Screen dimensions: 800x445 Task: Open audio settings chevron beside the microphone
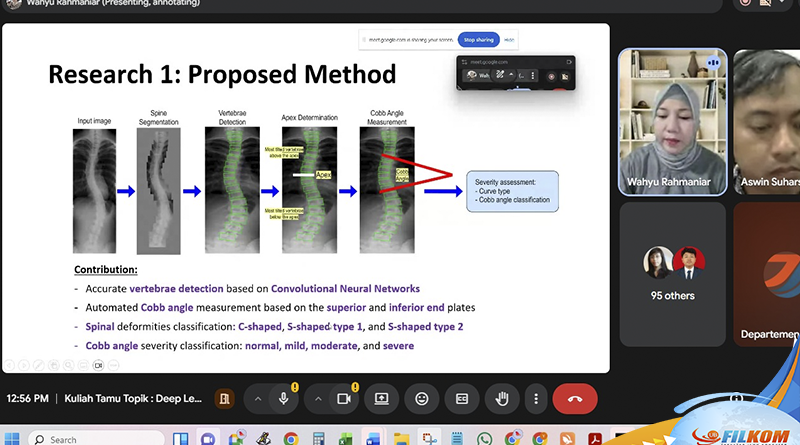pyautogui.click(x=258, y=399)
